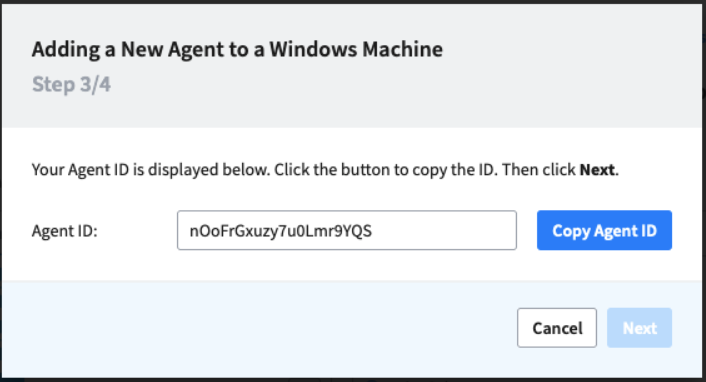This screenshot has height=382, width=706.
Task: Click the Agent ID: field label
Action: click(64, 231)
